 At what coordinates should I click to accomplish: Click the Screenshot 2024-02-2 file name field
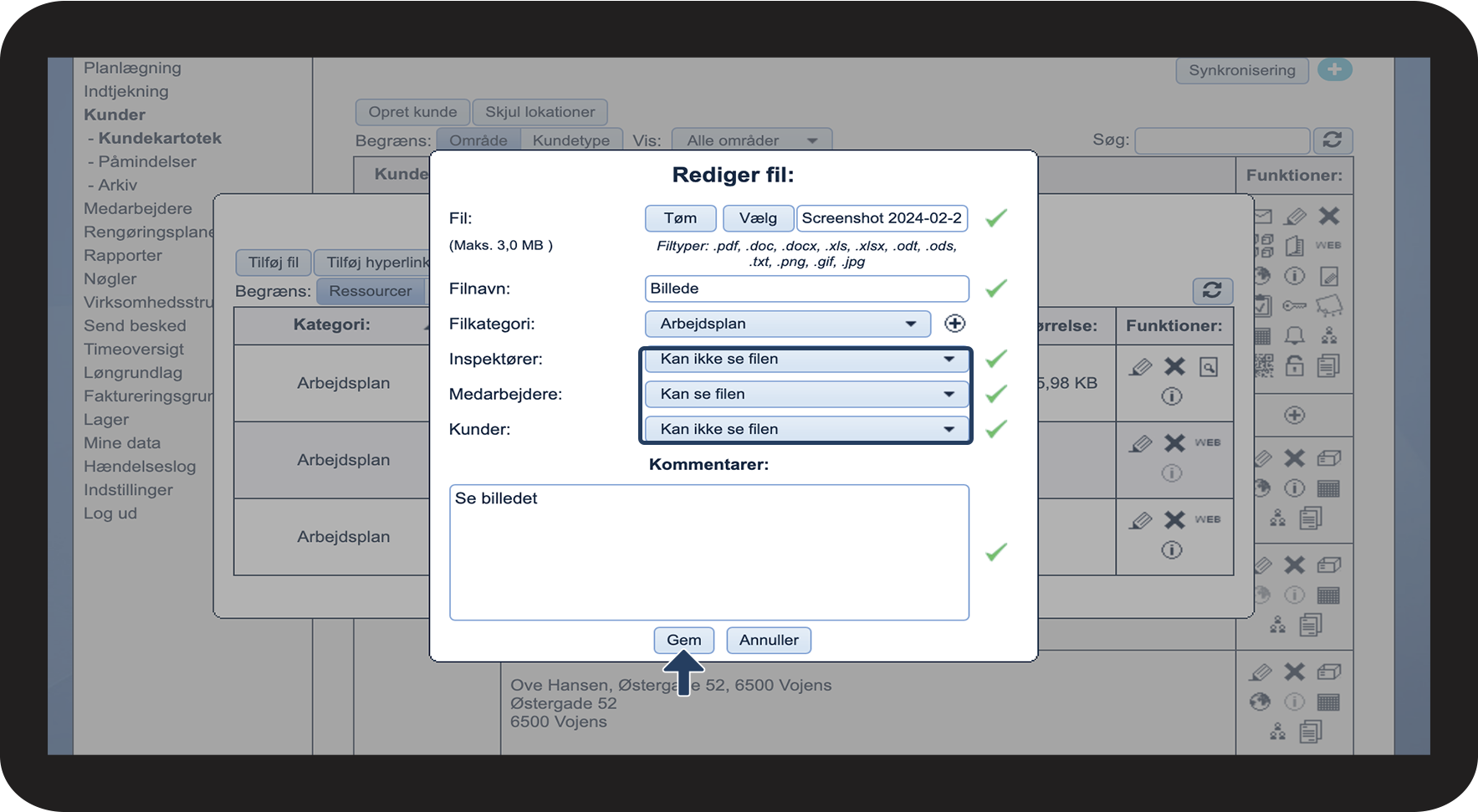(x=882, y=218)
